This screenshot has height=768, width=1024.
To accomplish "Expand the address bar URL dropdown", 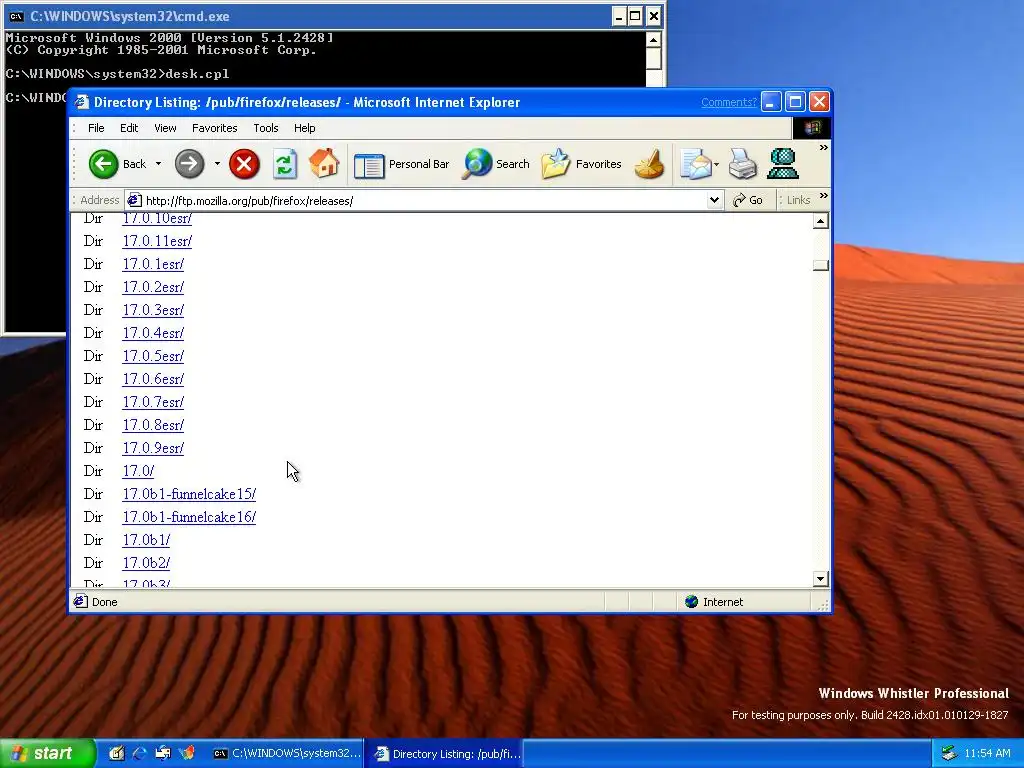I will tap(714, 200).
